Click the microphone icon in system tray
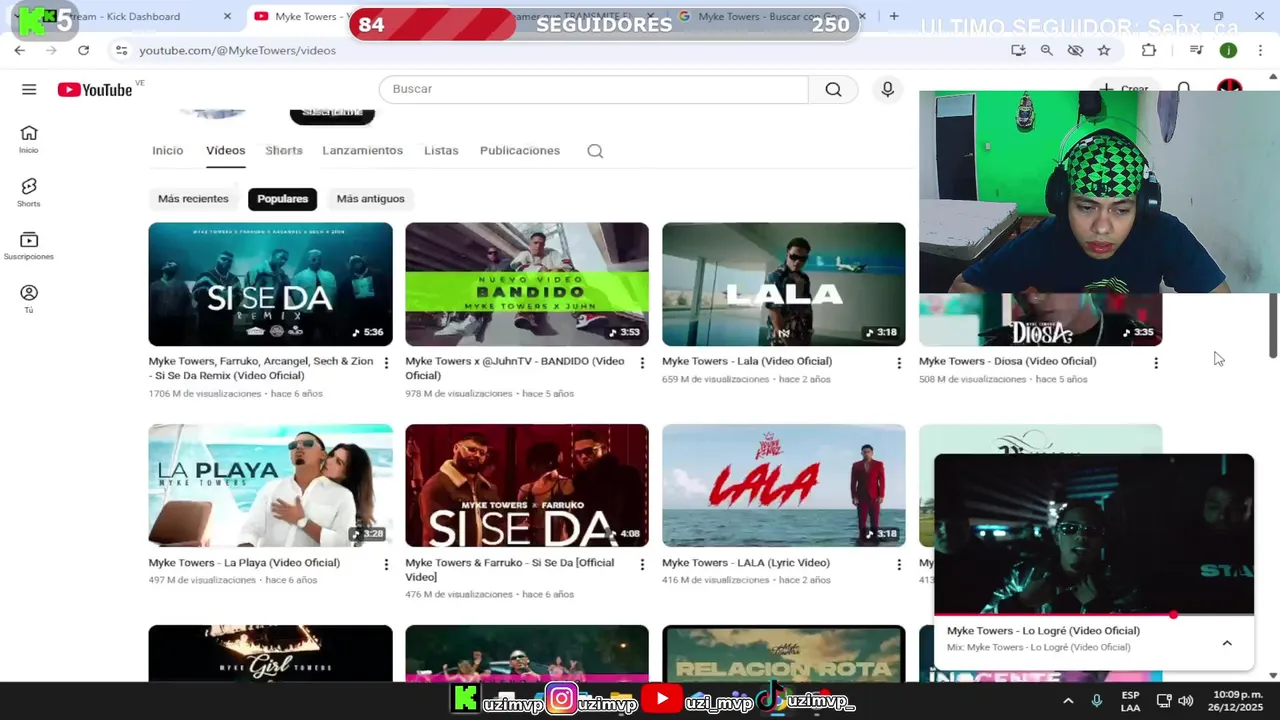The height and width of the screenshot is (720, 1280). (1097, 700)
